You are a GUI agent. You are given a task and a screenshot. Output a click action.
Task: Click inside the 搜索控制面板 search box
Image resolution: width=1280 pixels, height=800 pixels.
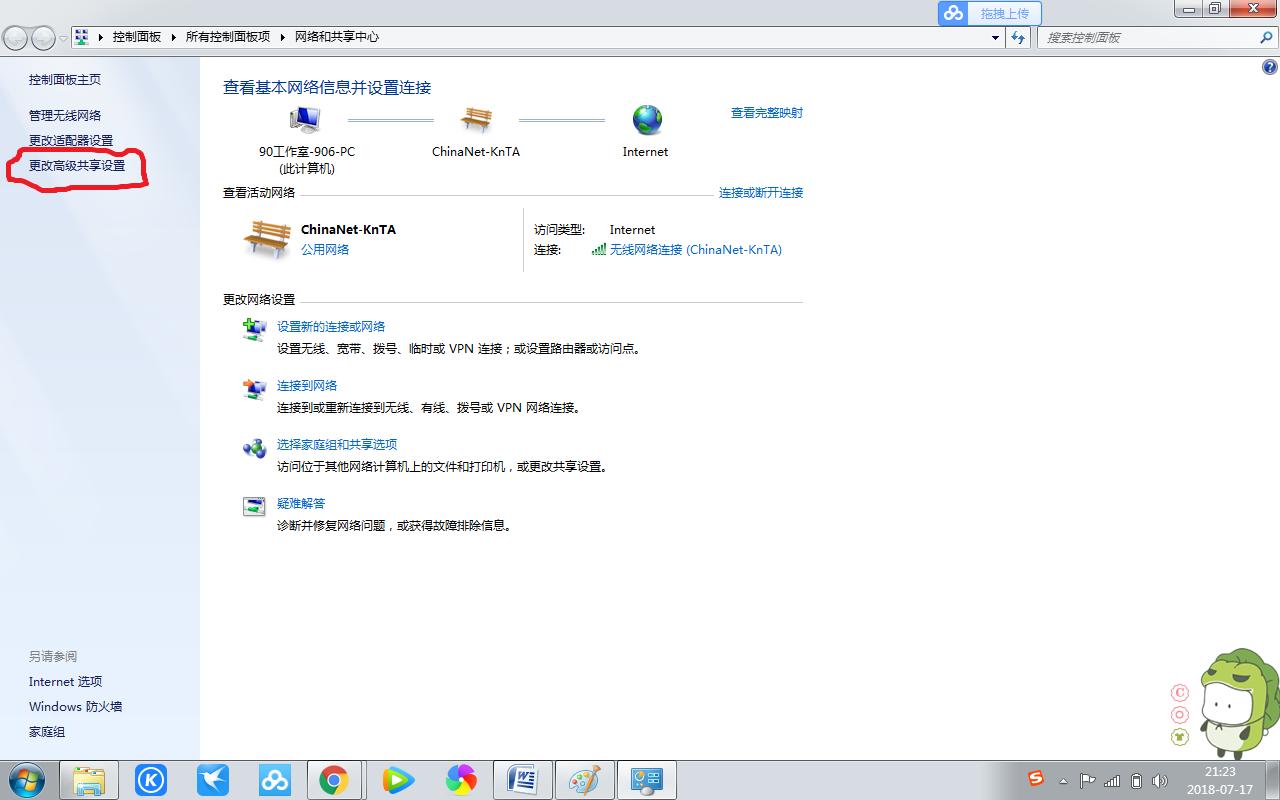pyautogui.click(x=1150, y=37)
